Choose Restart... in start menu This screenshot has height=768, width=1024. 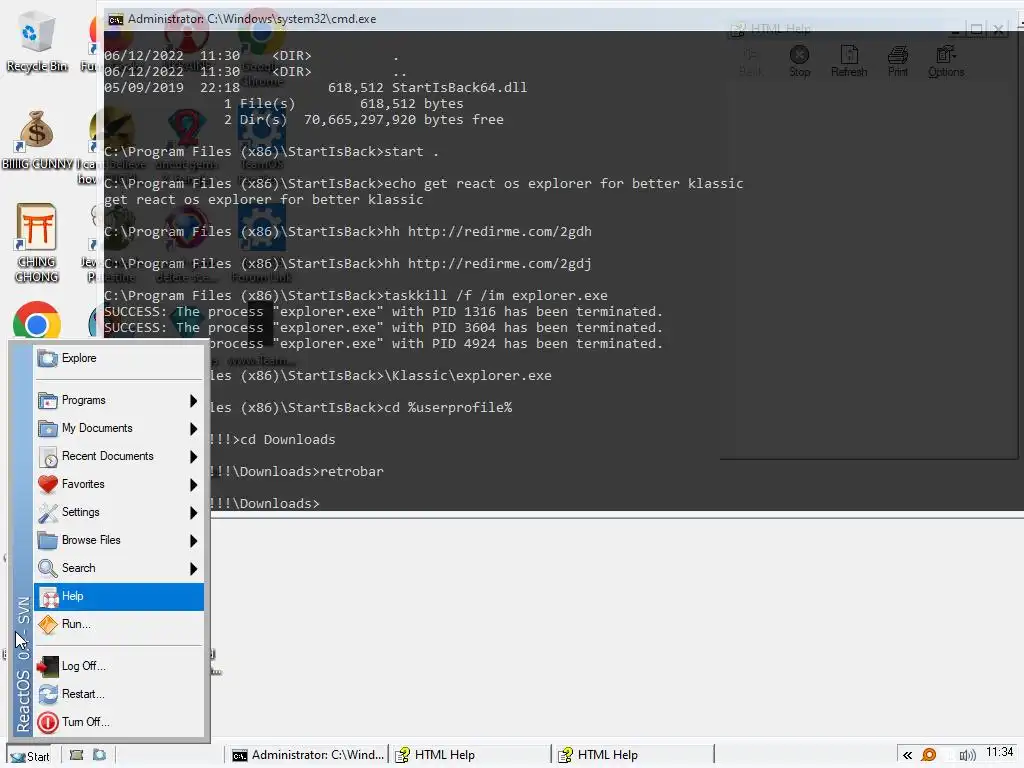tap(119, 694)
